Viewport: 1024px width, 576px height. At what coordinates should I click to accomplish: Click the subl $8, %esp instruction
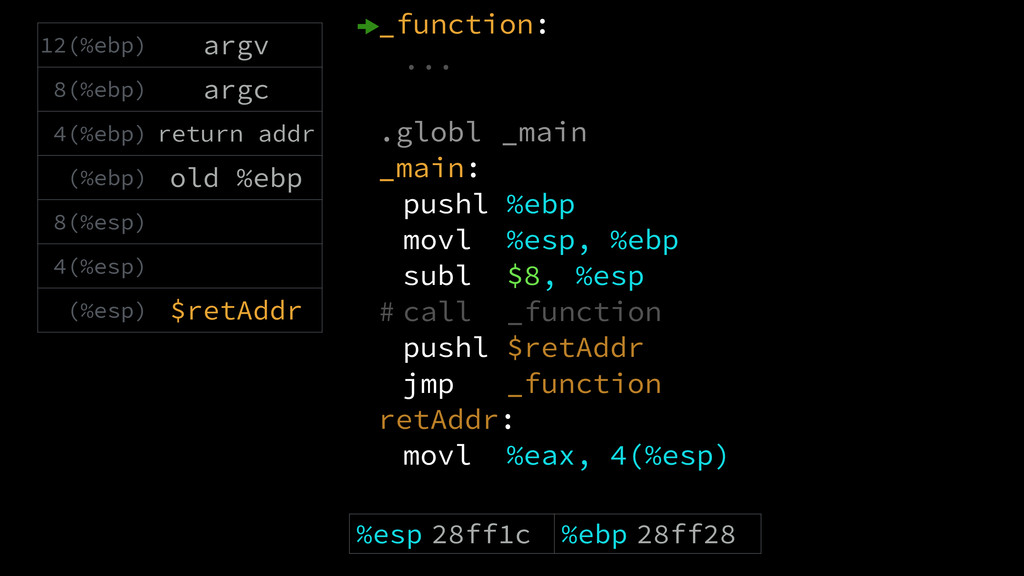click(x=523, y=277)
